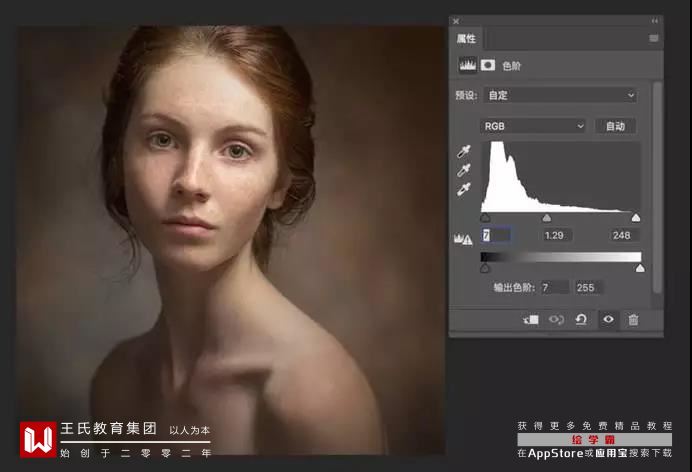View previous state icon
692x472 pixels.
(556, 319)
